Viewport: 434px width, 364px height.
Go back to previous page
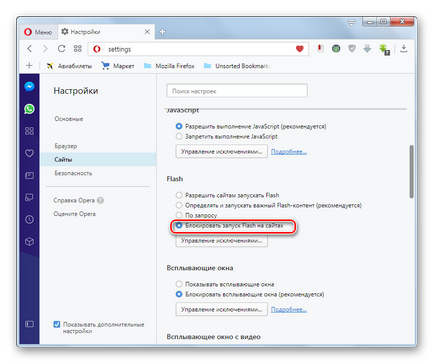click(x=30, y=49)
